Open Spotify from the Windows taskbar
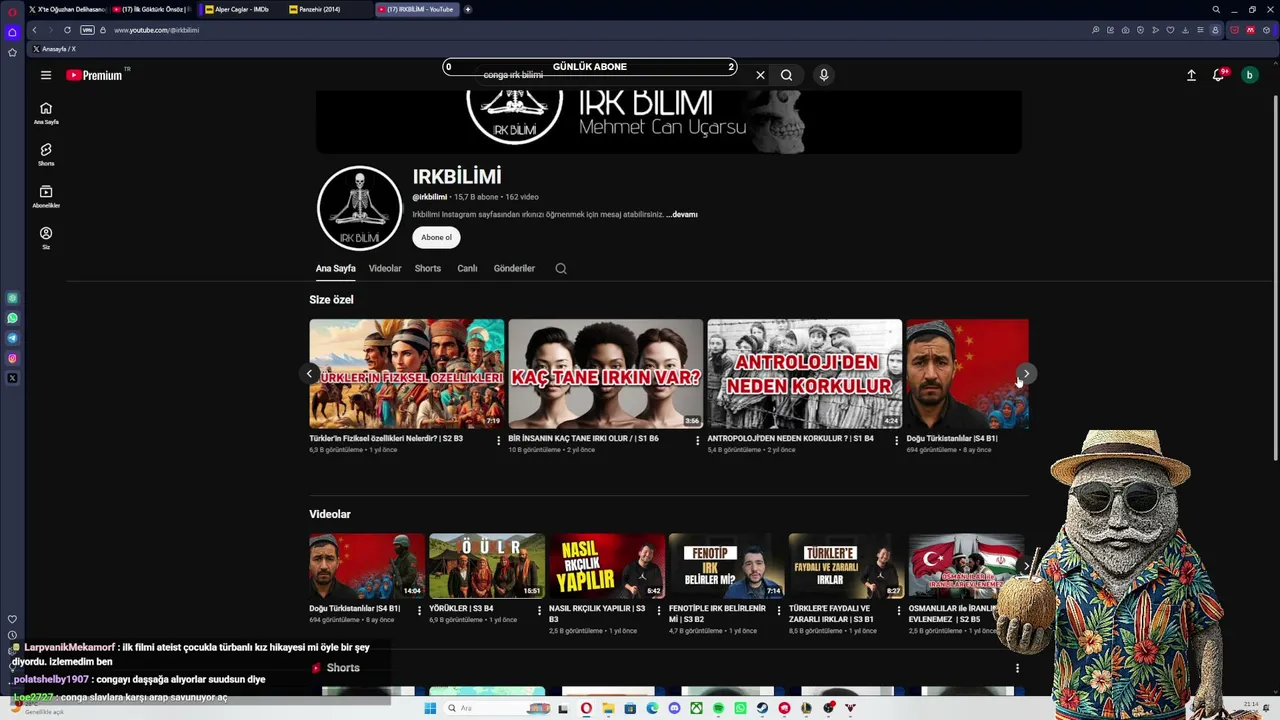The image size is (1280, 720). pyautogui.click(x=718, y=708)
